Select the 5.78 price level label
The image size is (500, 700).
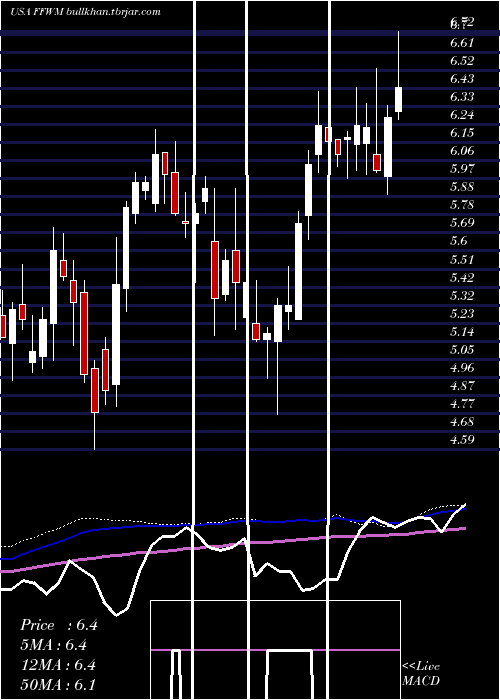(x=462, y=205)
